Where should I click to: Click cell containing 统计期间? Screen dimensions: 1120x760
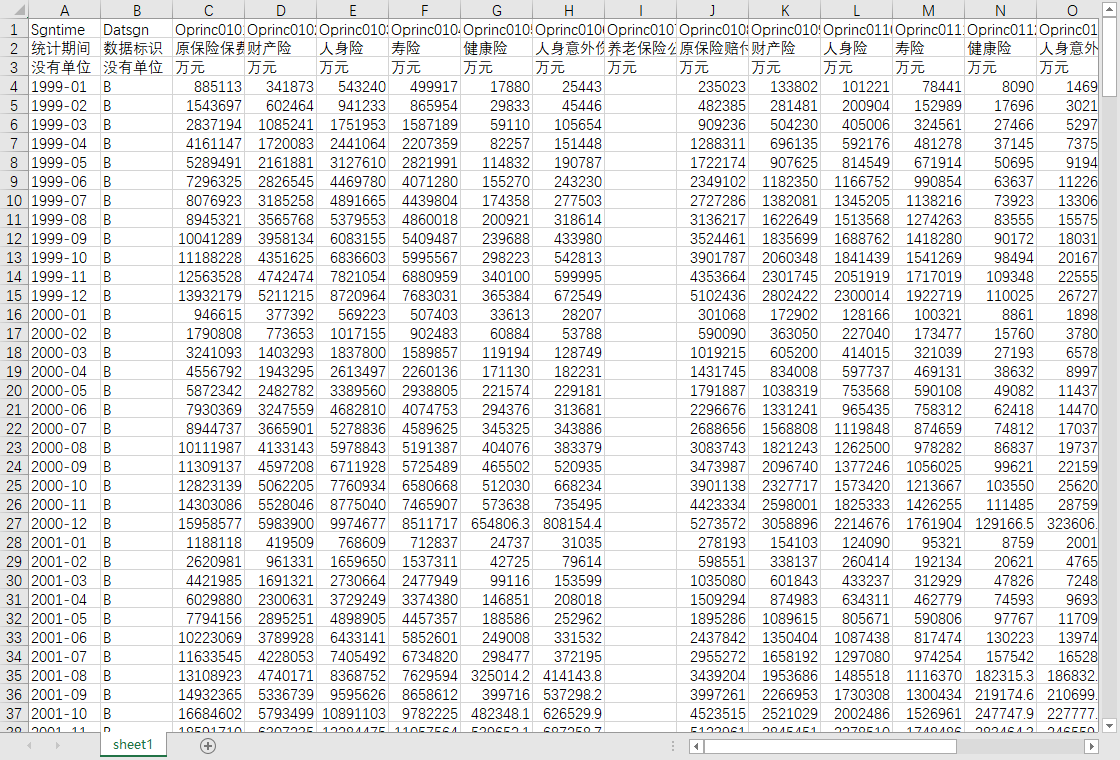[64, 49]
